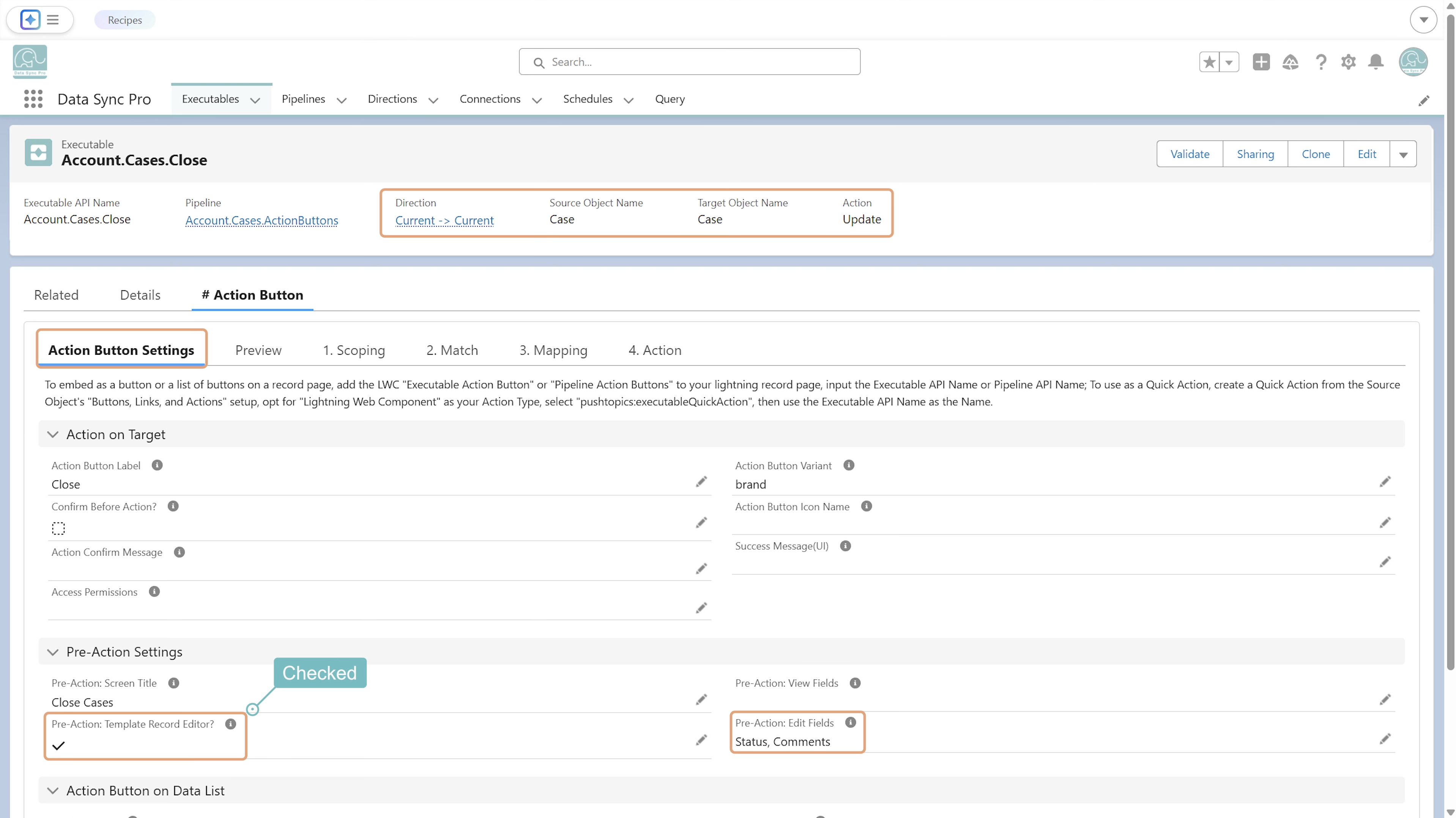Edit the Pre-Action Edit Fields pencil
The image size is (1456, 818).
coord(1385,738)
